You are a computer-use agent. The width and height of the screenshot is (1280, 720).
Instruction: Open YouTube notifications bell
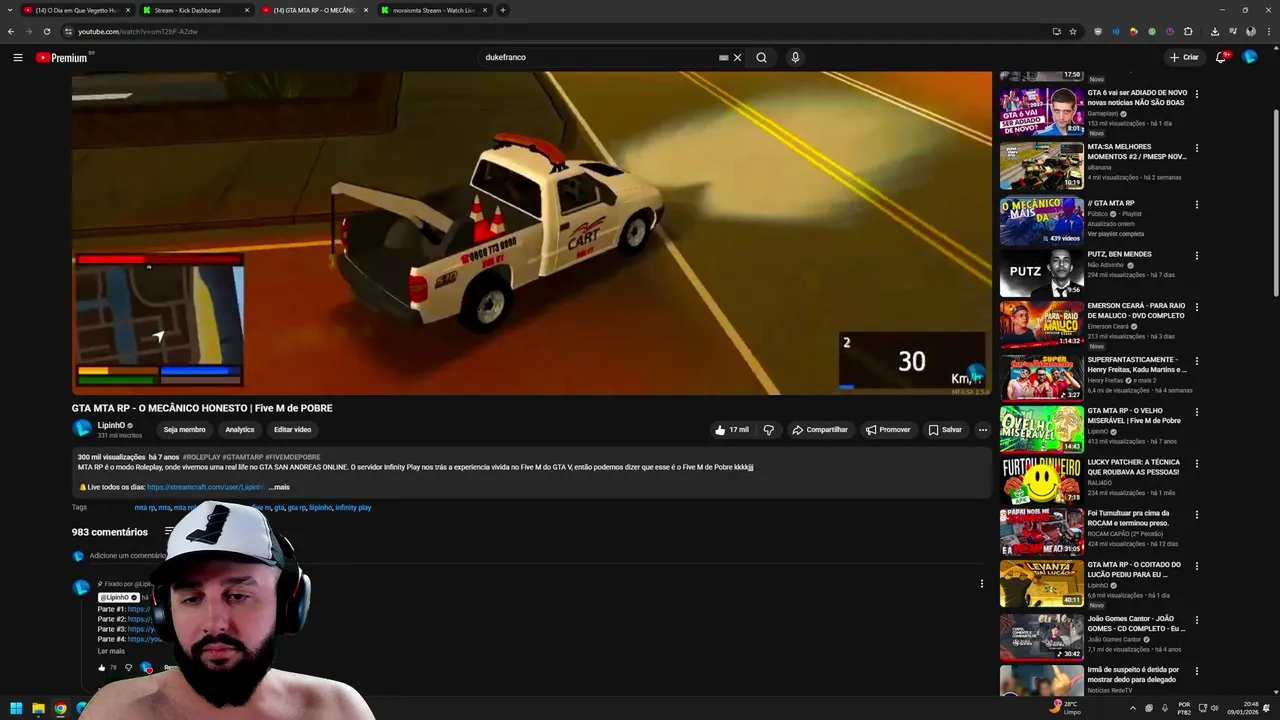point(1221,57)
